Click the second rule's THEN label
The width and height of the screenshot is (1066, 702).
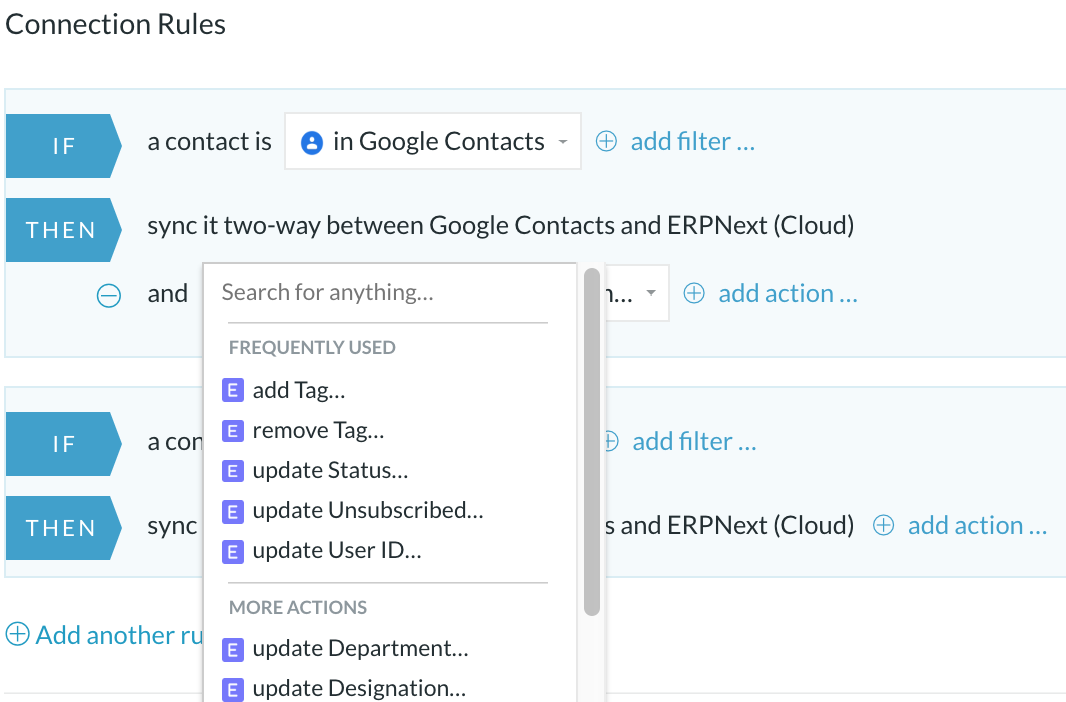click(63, 528)
